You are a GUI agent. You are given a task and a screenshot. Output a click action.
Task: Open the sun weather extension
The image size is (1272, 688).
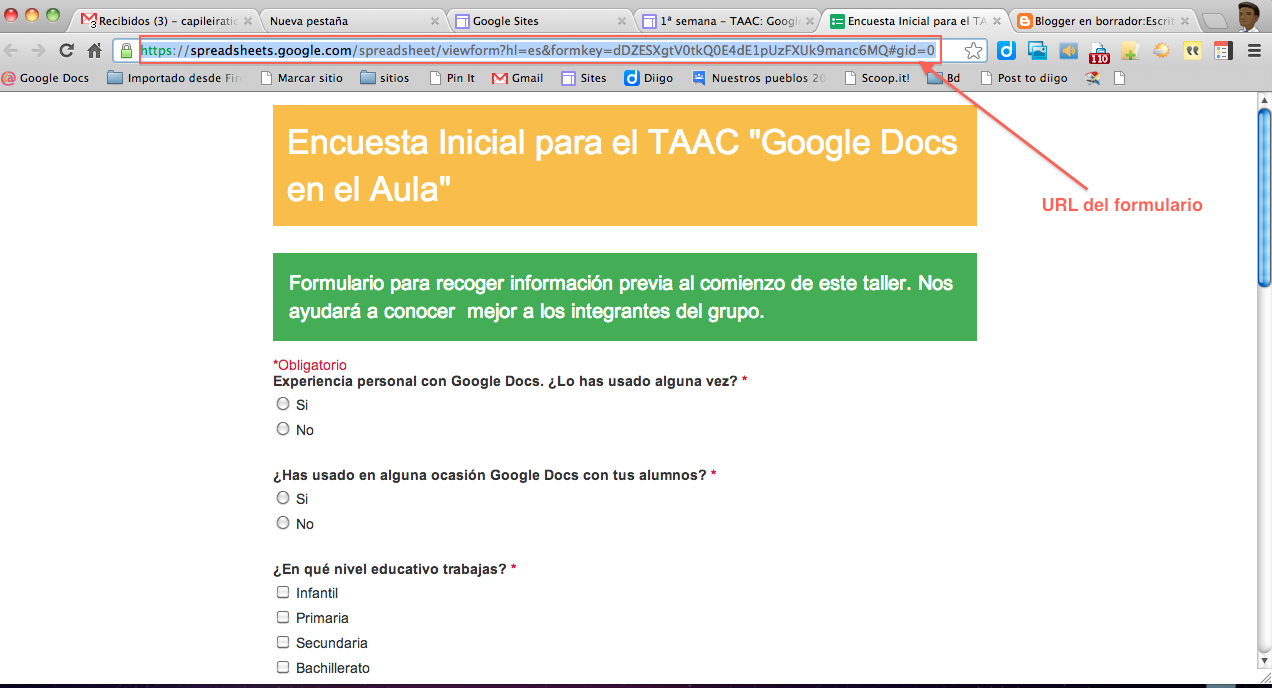click(1161, 50)
